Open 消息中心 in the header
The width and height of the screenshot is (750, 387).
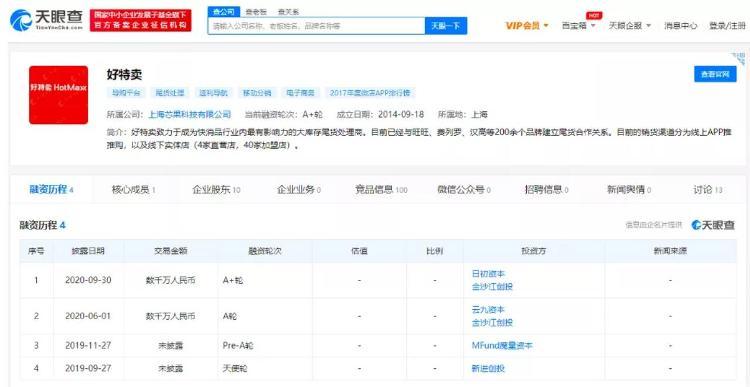pos(680,26)
